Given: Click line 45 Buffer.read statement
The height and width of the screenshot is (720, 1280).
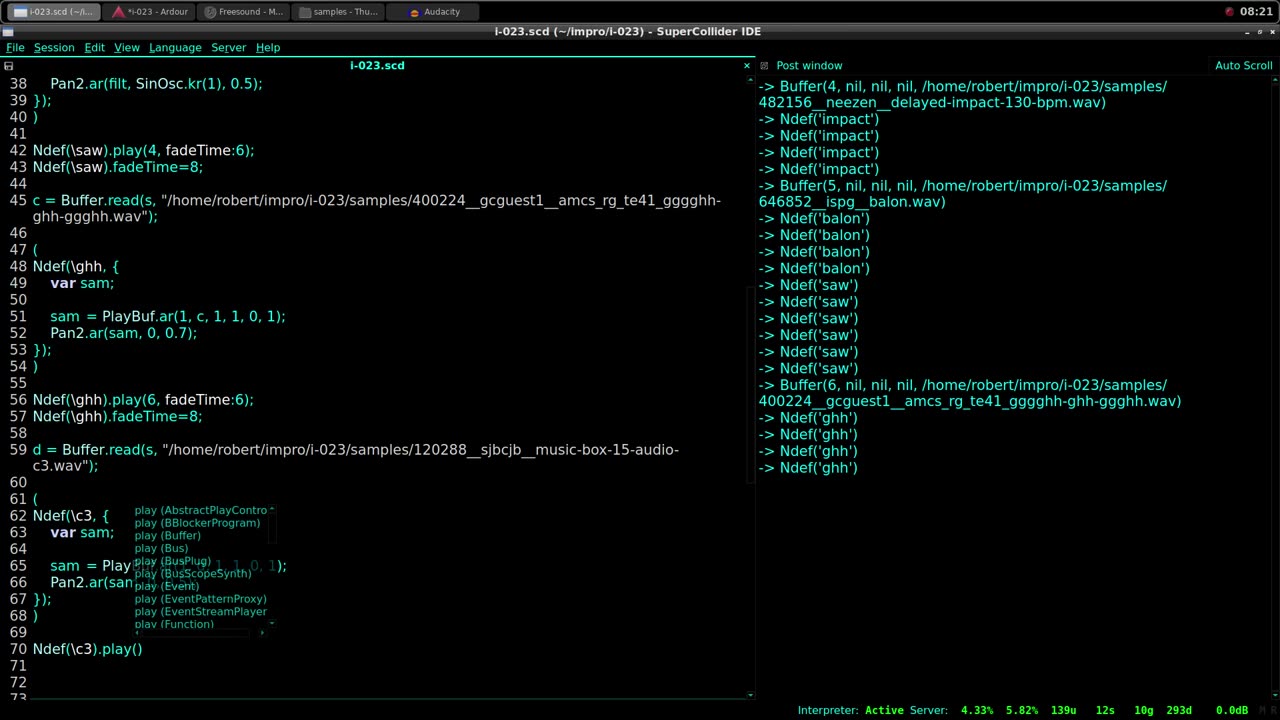Looking at the screenshot, I should (377, 208).
